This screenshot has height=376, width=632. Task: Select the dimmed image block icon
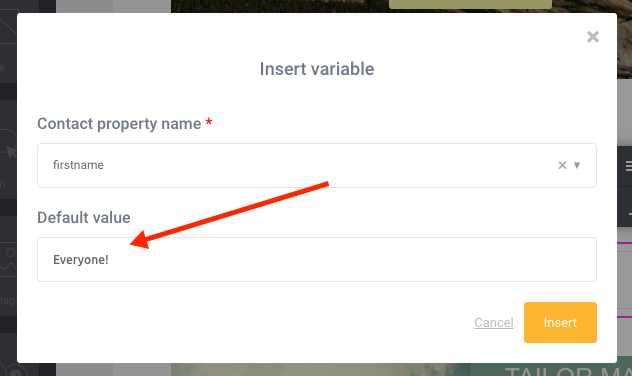pos(8,260)
